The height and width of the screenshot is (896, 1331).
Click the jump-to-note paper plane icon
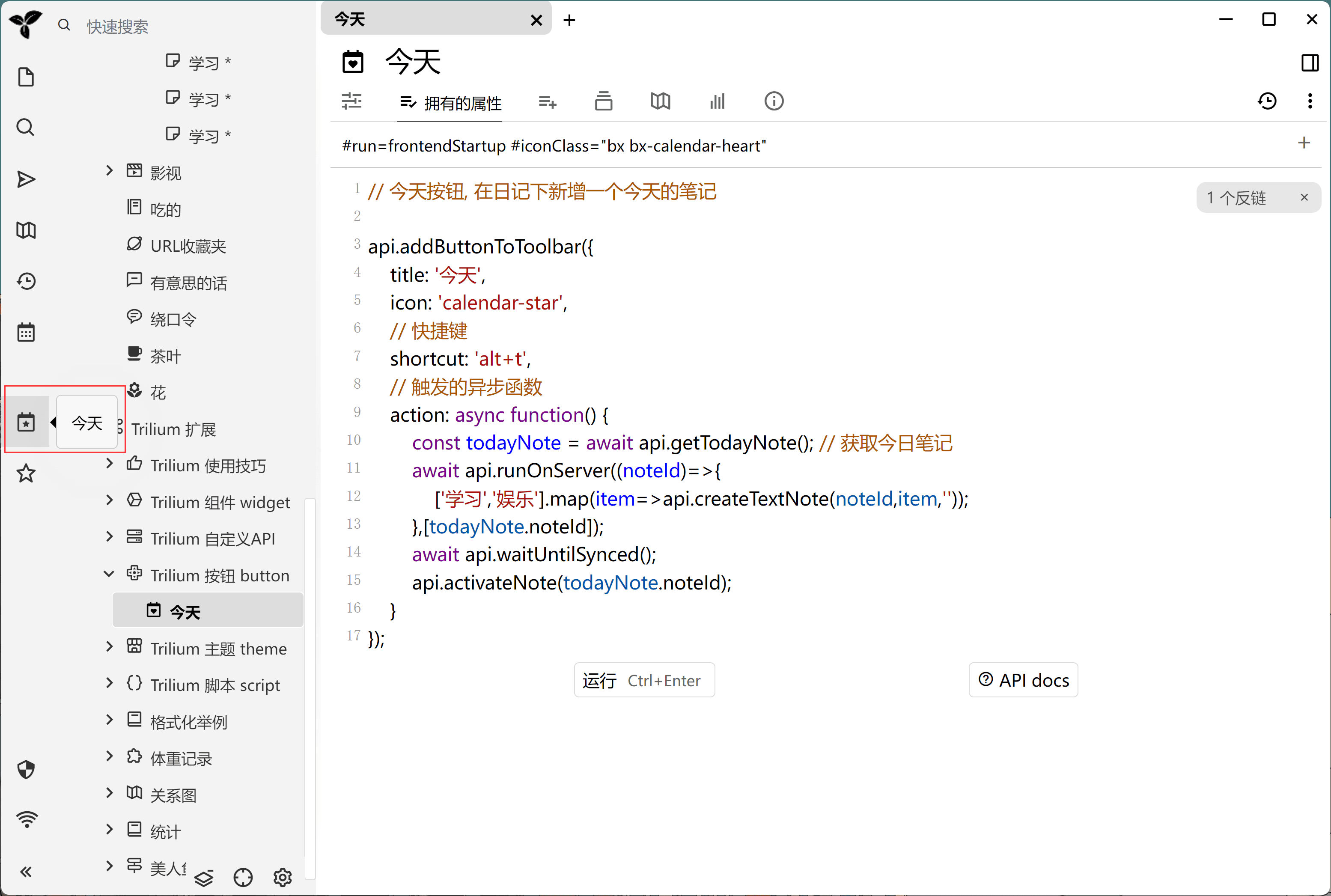26,179
